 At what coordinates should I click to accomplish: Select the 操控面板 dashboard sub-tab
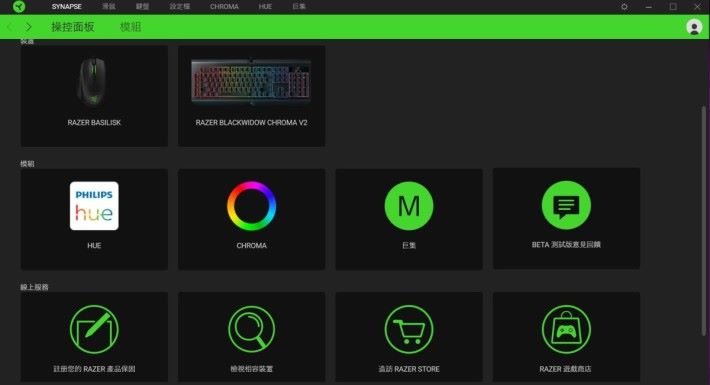[x=73, y=27]
